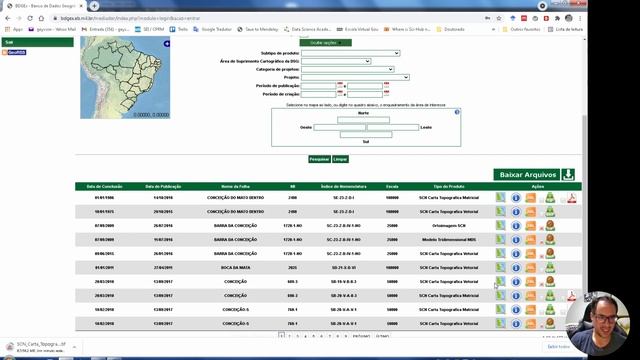Open Lista de leitura in bookmarks bar
Image resolution: width=640 pixels, height=360 pixels.
pyautogui.click(x=565, y=29)
